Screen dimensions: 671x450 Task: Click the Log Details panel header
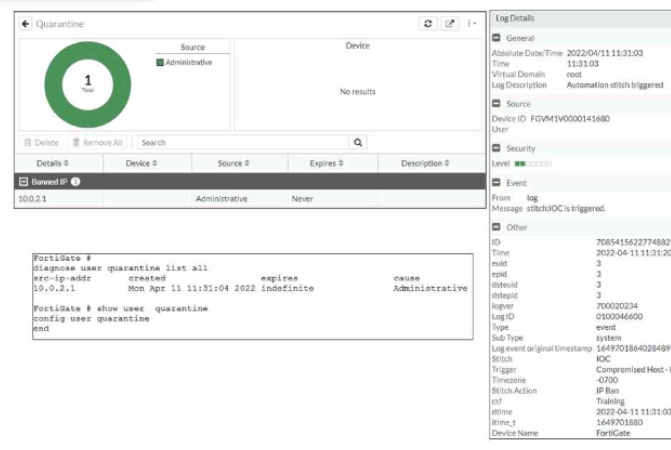pyautogui.click(x=580, y=18)
